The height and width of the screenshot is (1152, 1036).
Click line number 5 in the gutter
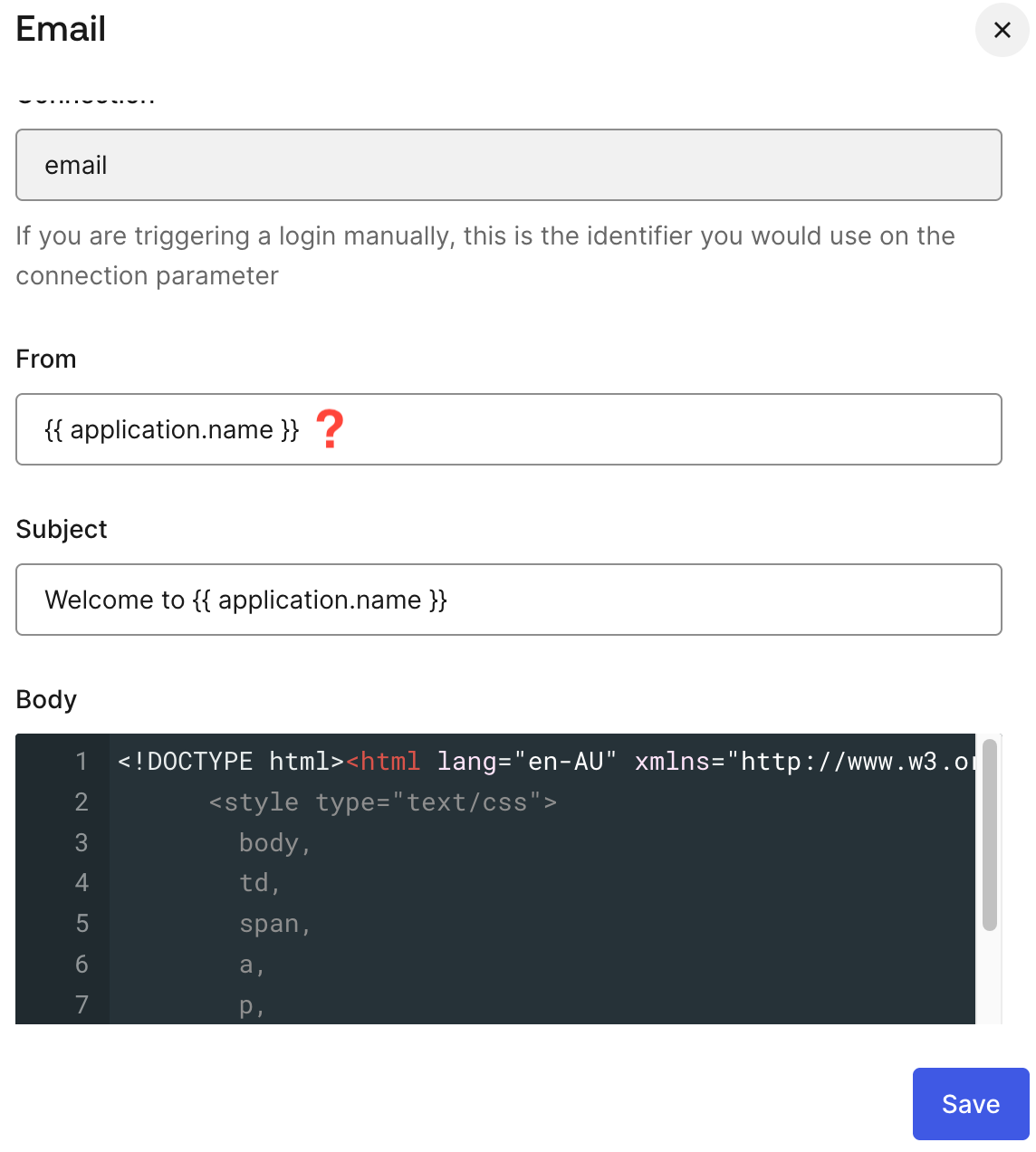pos(82,924)
